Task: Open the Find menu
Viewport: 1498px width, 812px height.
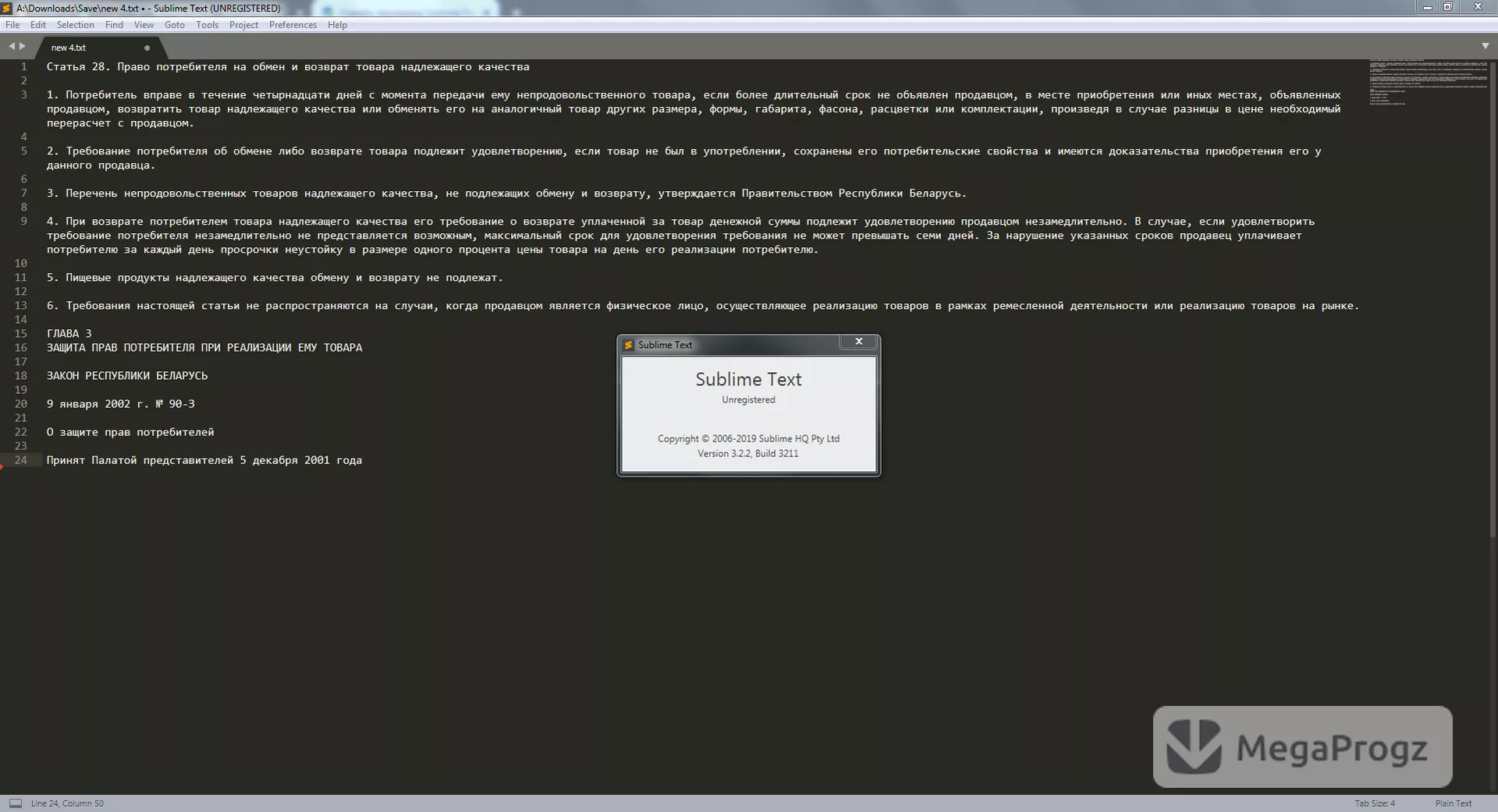Action: coord(114,25)
